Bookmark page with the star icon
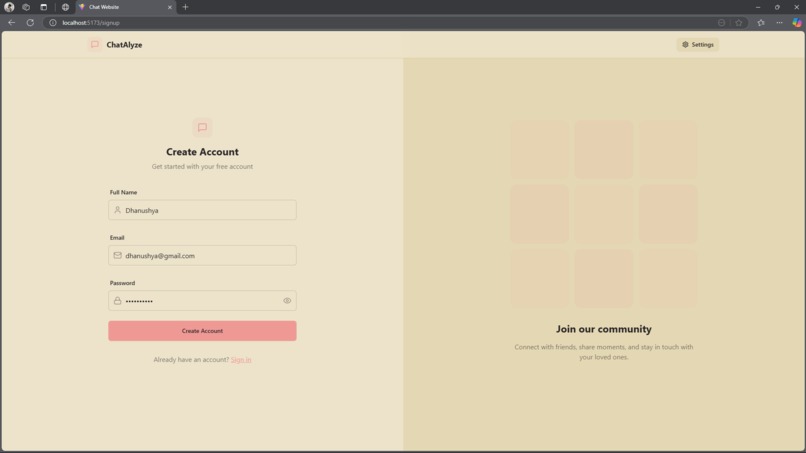 coord(739,23)
